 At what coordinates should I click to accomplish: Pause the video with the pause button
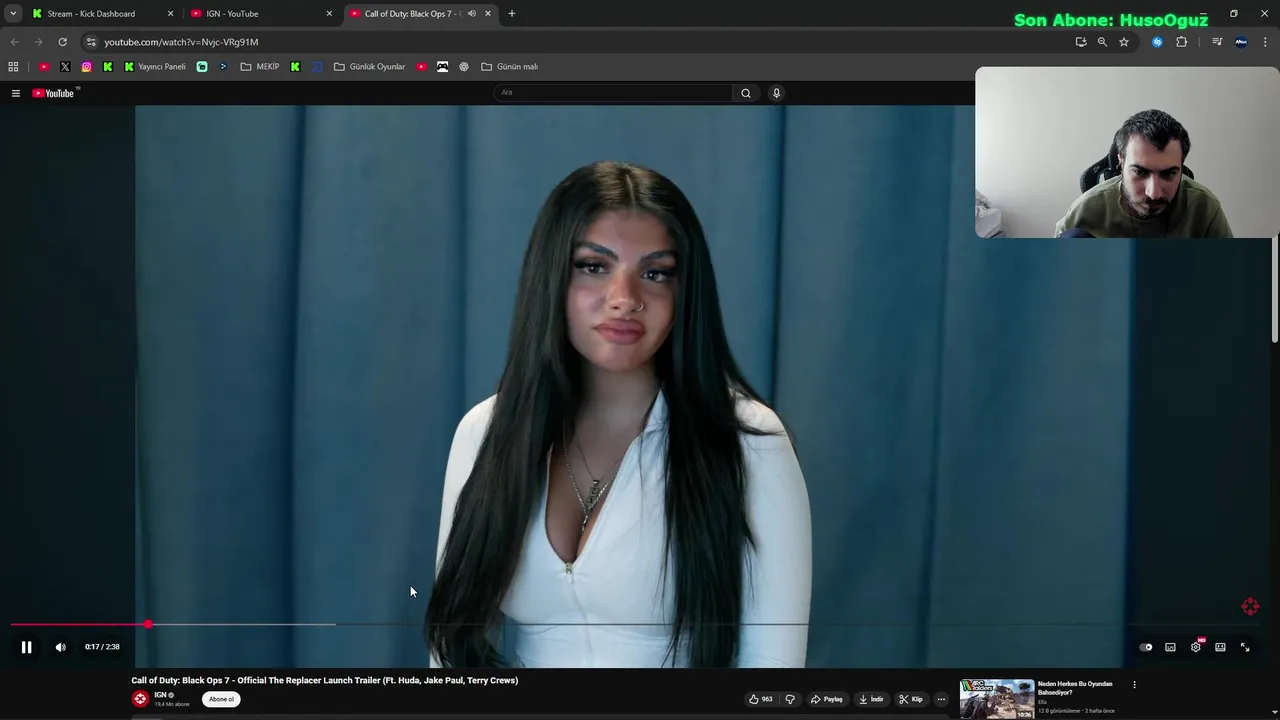27,647
